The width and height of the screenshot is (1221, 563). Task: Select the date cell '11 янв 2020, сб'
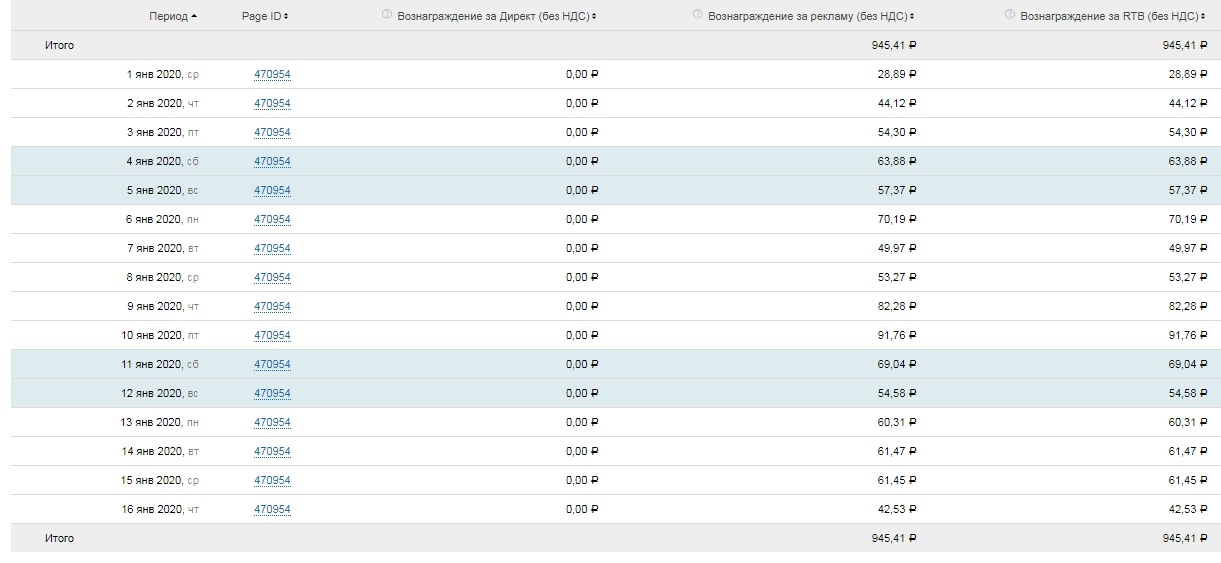pos(160,365)
